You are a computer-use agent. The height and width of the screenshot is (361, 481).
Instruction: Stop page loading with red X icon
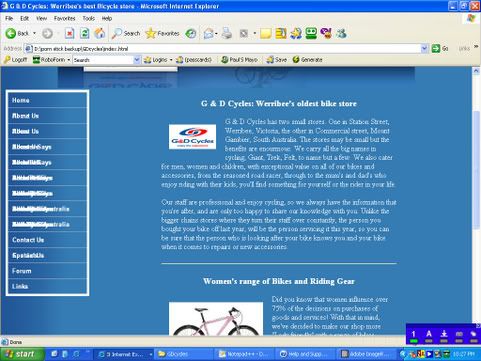point(69,33)
